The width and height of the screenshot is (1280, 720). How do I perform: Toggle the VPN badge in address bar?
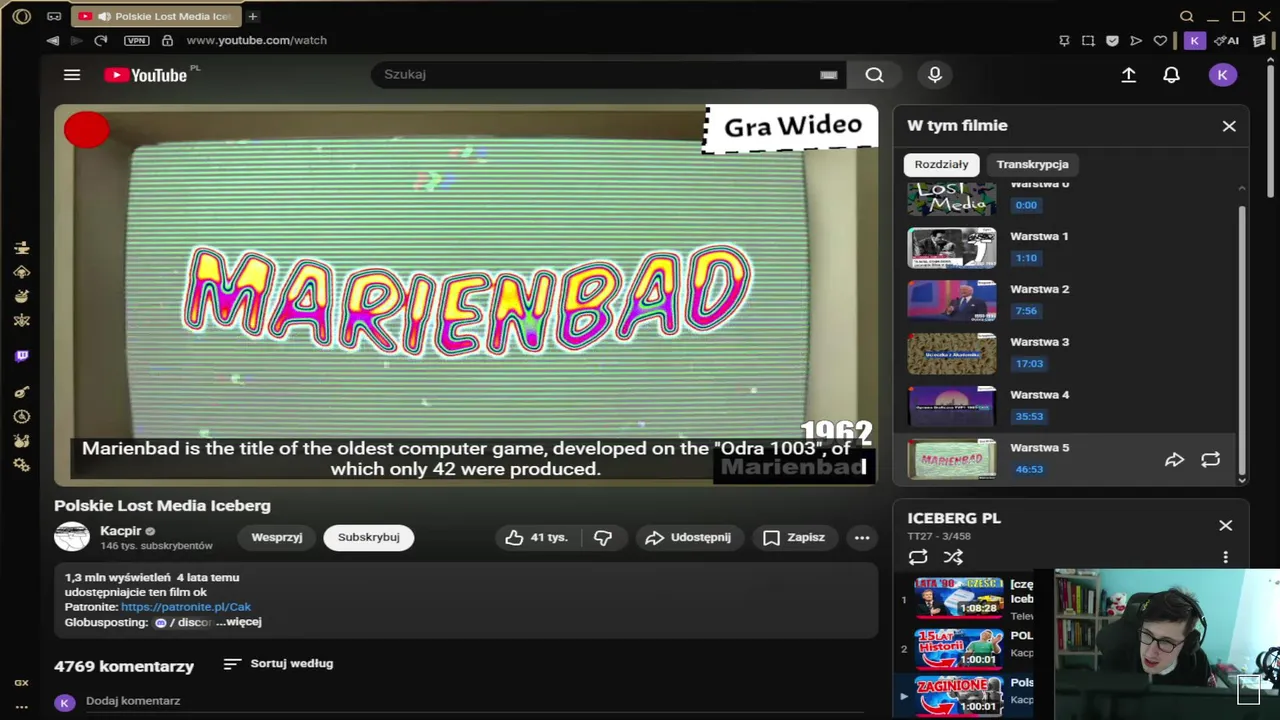136,40
